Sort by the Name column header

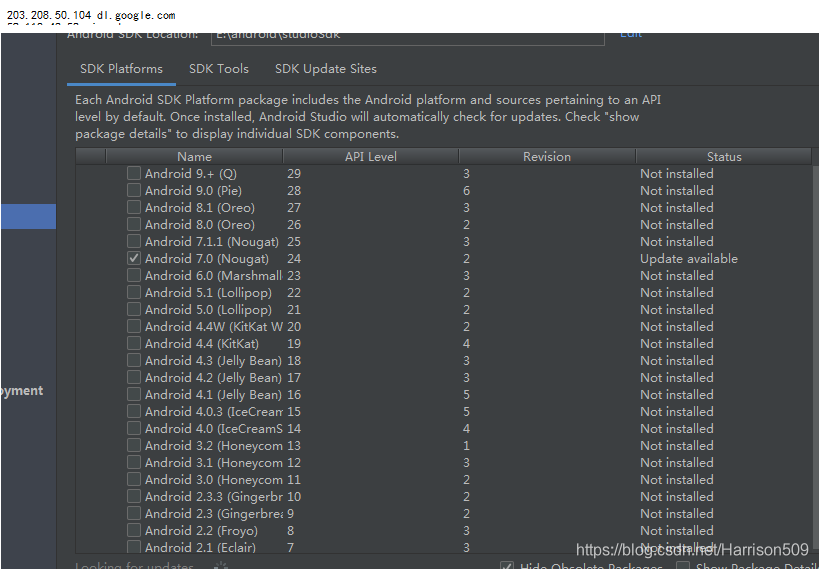[194, 157]
